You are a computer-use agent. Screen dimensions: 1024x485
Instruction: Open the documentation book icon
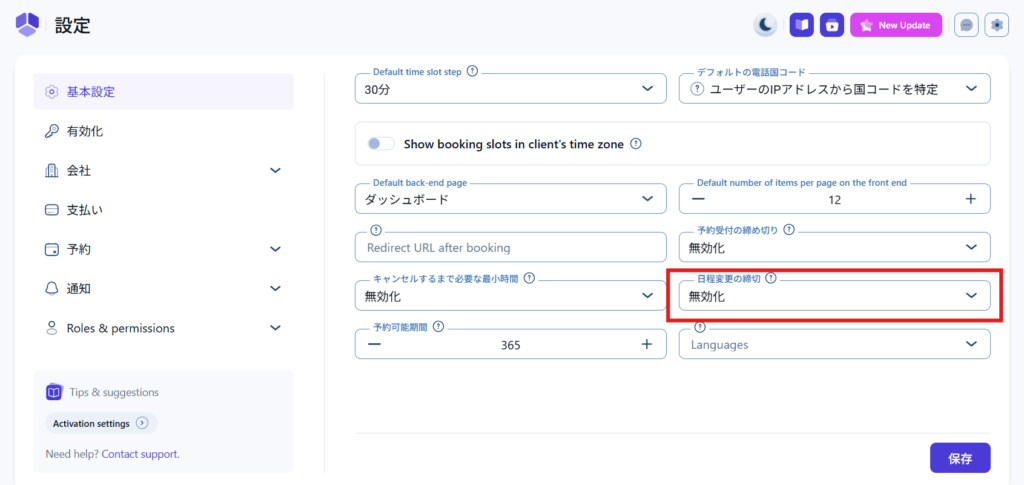[x=801, y=25]
